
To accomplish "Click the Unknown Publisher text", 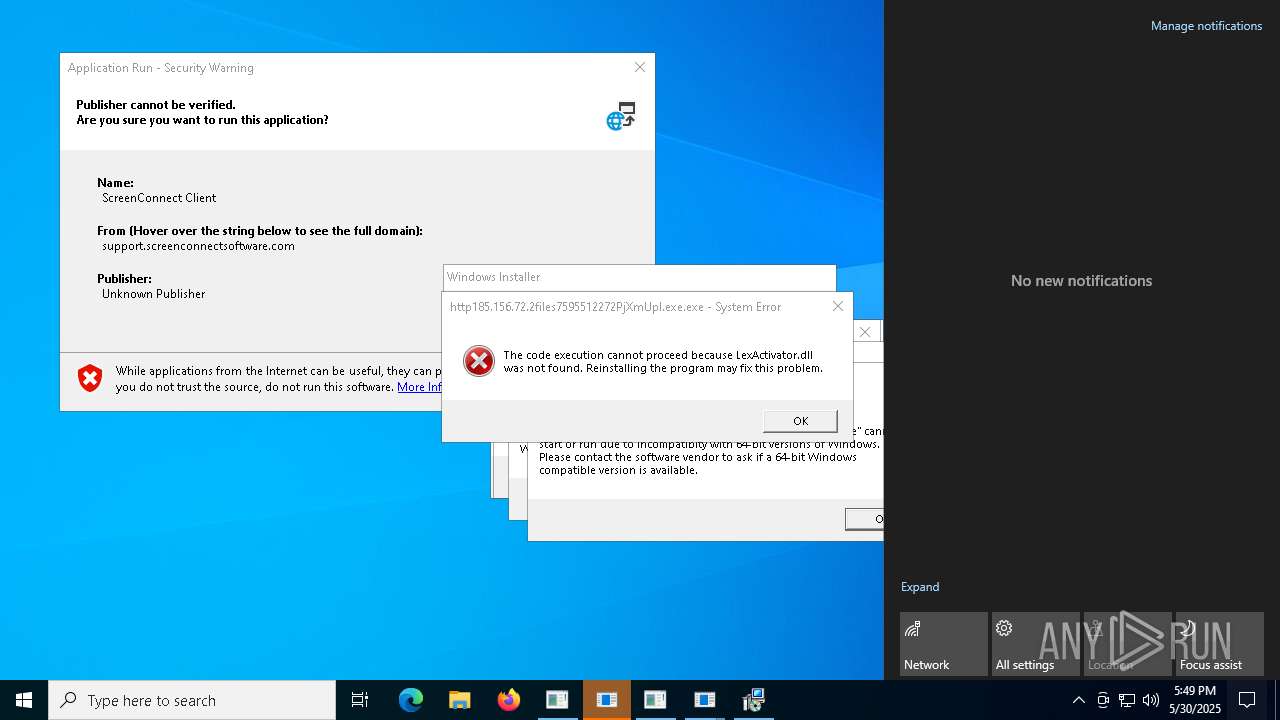I will 153,294.
